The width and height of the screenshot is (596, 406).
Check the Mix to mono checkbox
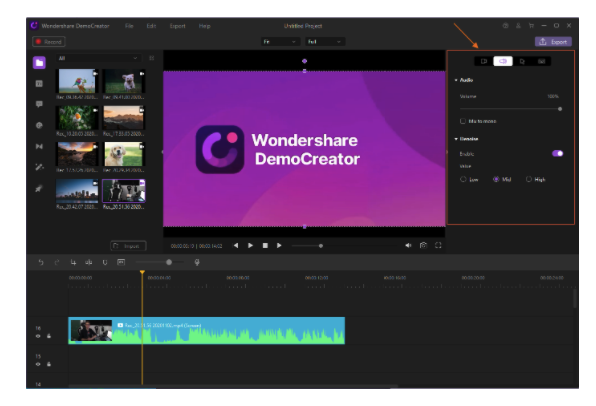[463, 121]
